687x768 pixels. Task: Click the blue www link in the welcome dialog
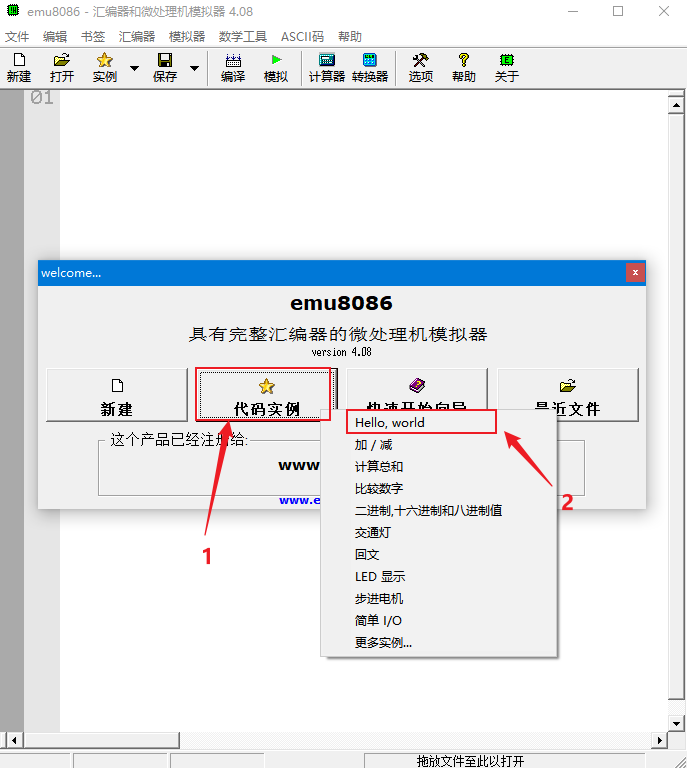pos(299,500)
